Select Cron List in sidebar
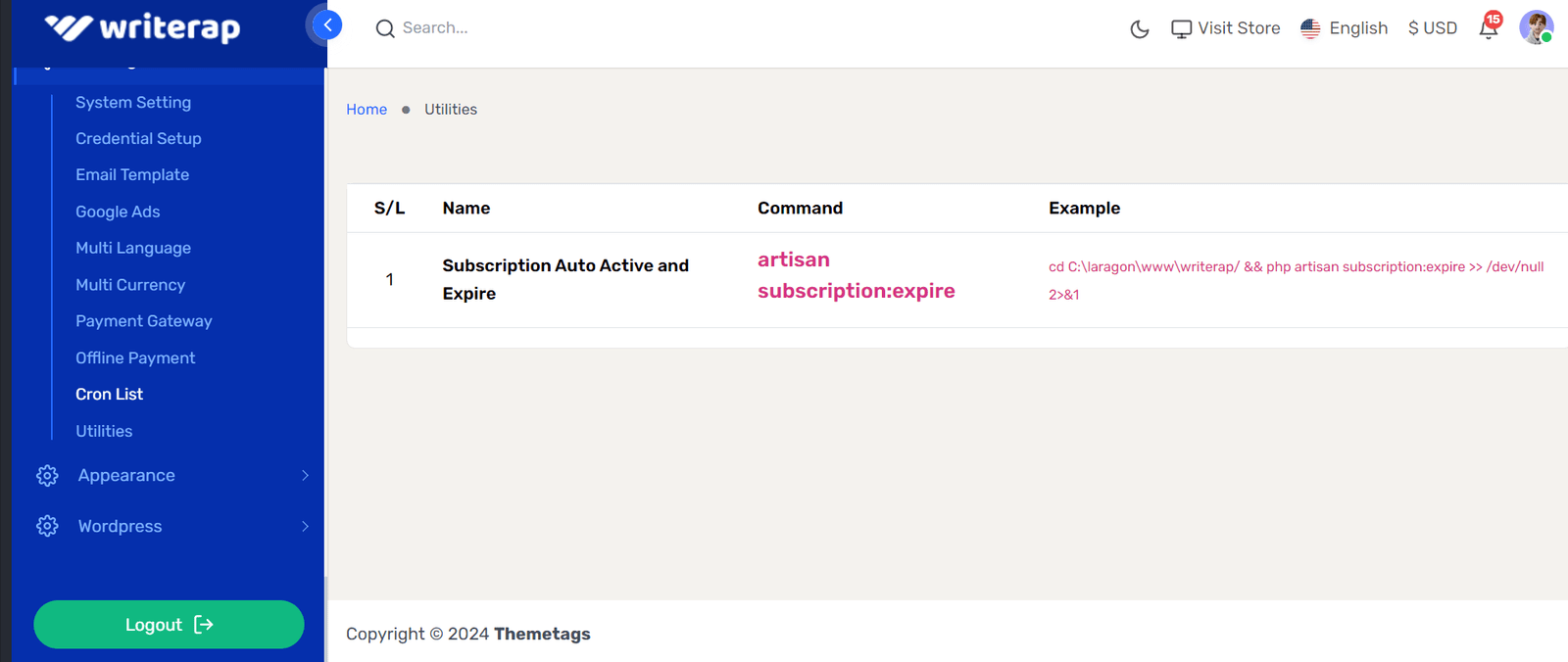The width and height of the screenshot is (1568, 662). click(109, 395)
